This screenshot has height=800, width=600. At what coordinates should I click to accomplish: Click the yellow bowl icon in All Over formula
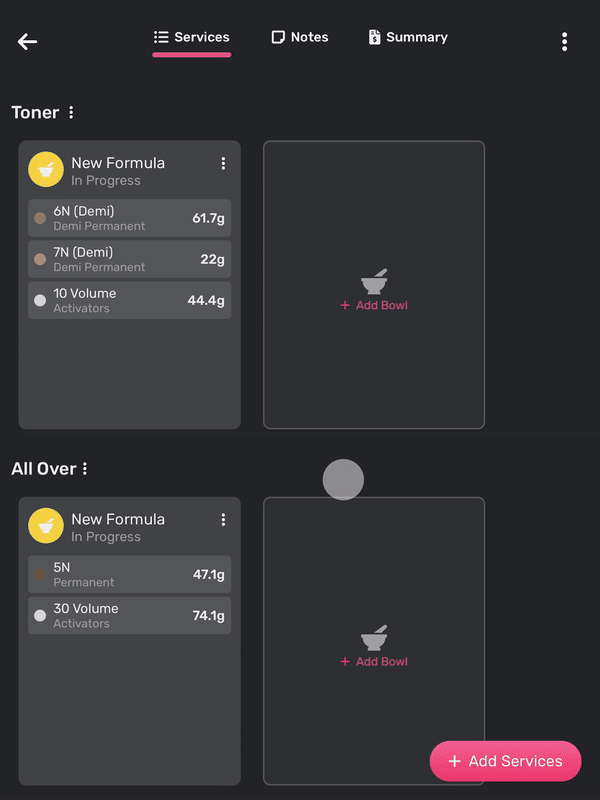[46, 527]
